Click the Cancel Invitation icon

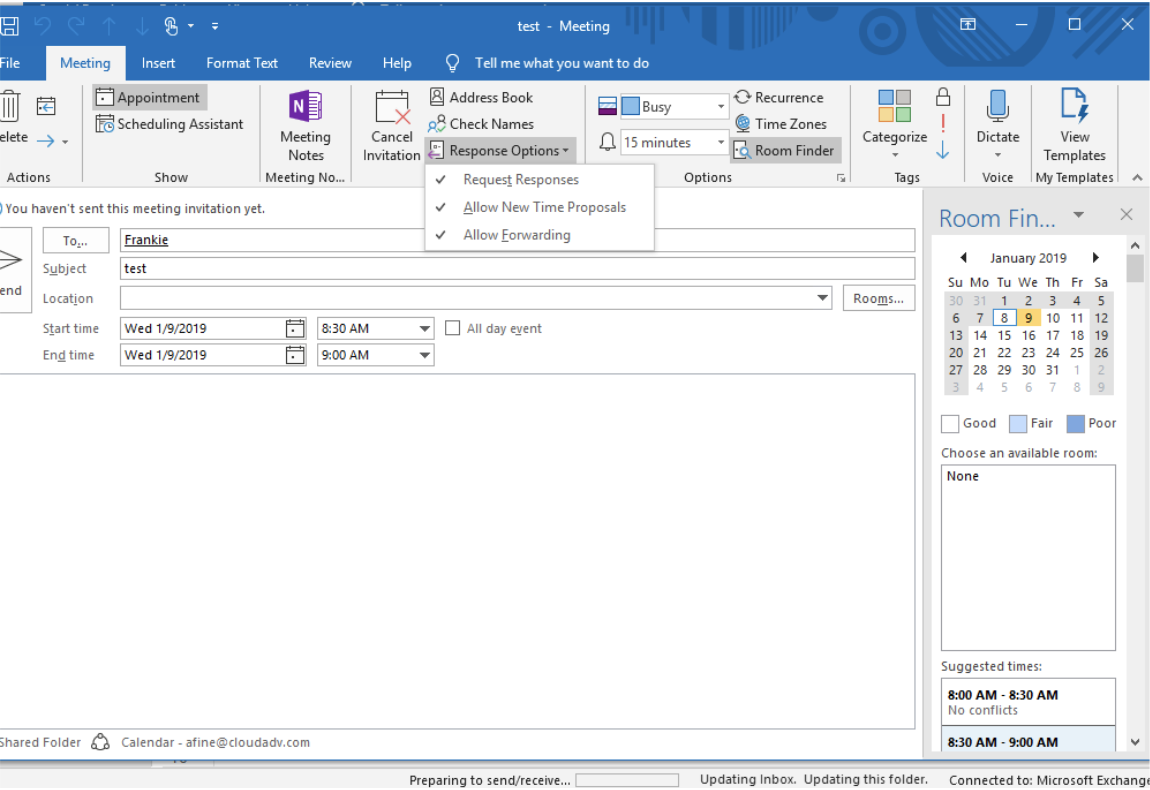click(x=391, y=108)
